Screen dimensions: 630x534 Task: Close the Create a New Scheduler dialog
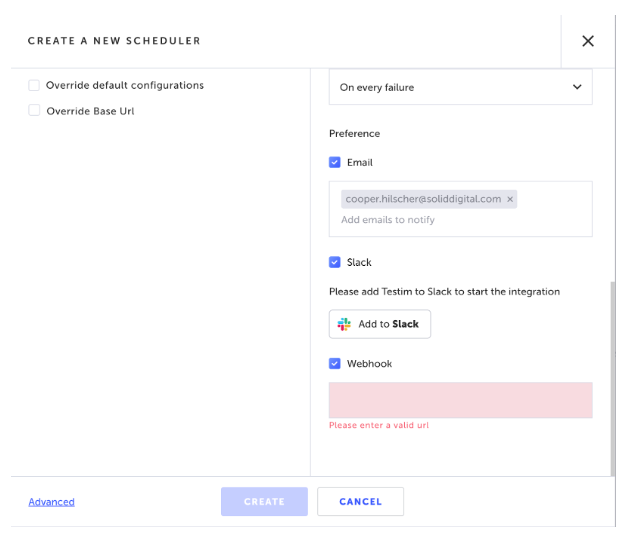587,41
